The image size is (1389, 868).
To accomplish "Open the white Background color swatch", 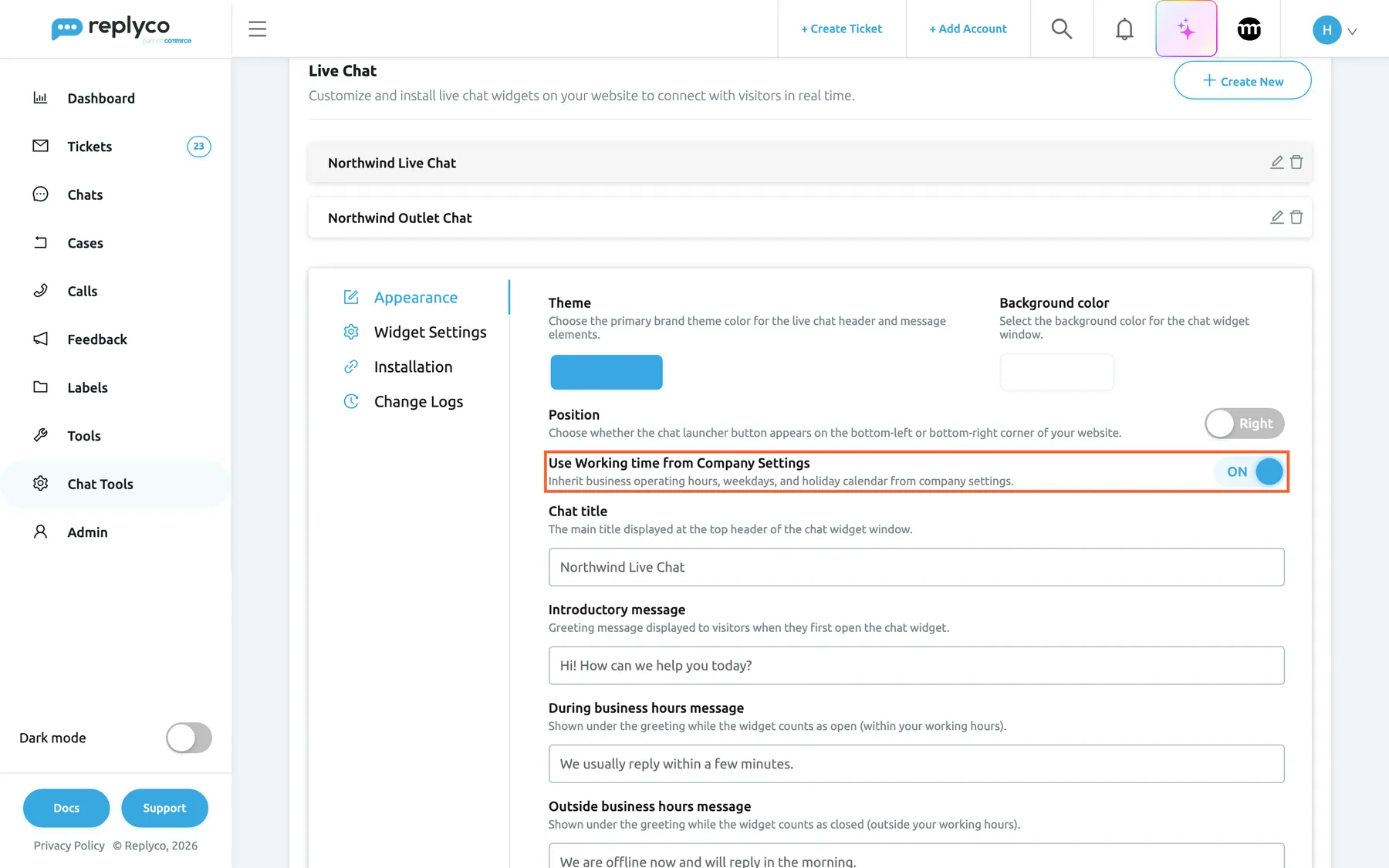I will coord(1056,372).
